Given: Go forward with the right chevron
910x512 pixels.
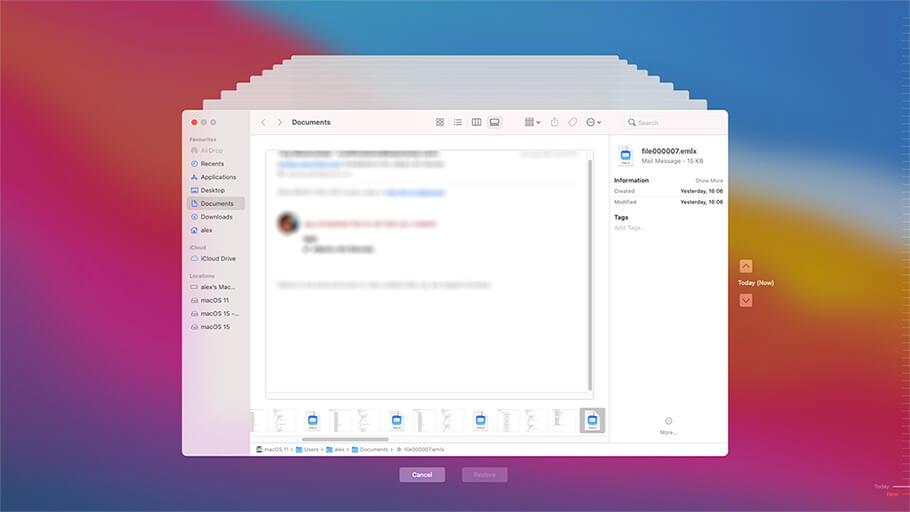Looking at the screenshot, I should (x=279, y=122).
